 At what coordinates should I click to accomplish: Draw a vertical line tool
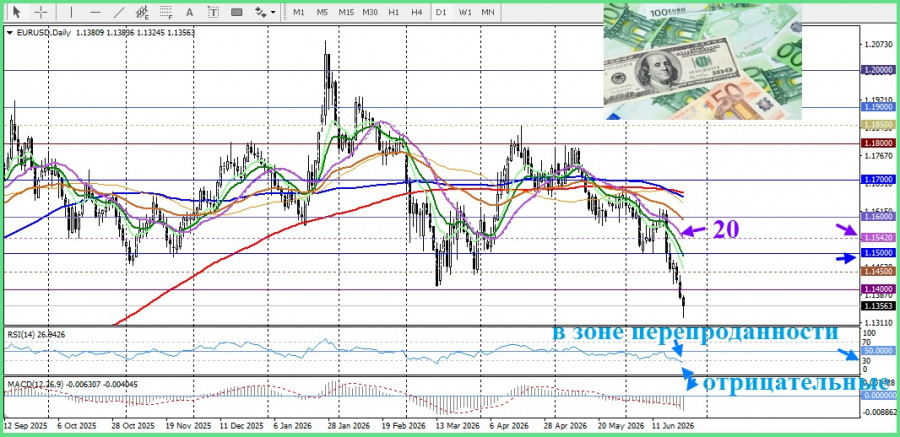point(71,11)
